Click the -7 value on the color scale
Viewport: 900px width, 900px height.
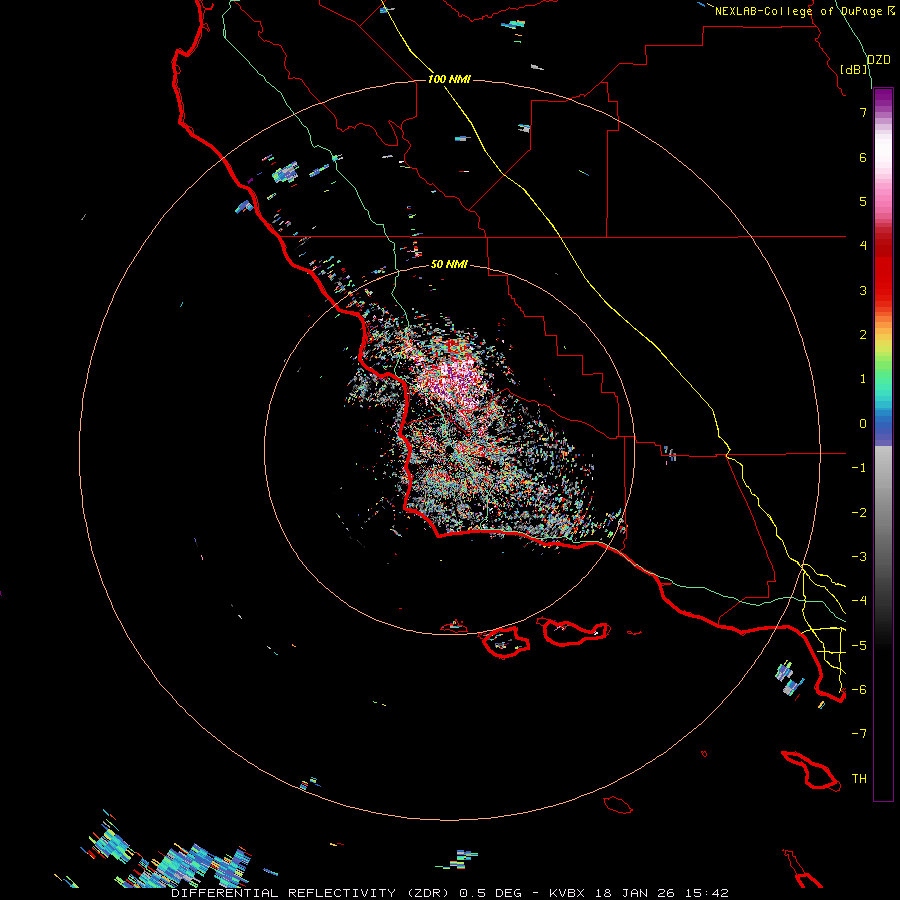pos(859,734)
